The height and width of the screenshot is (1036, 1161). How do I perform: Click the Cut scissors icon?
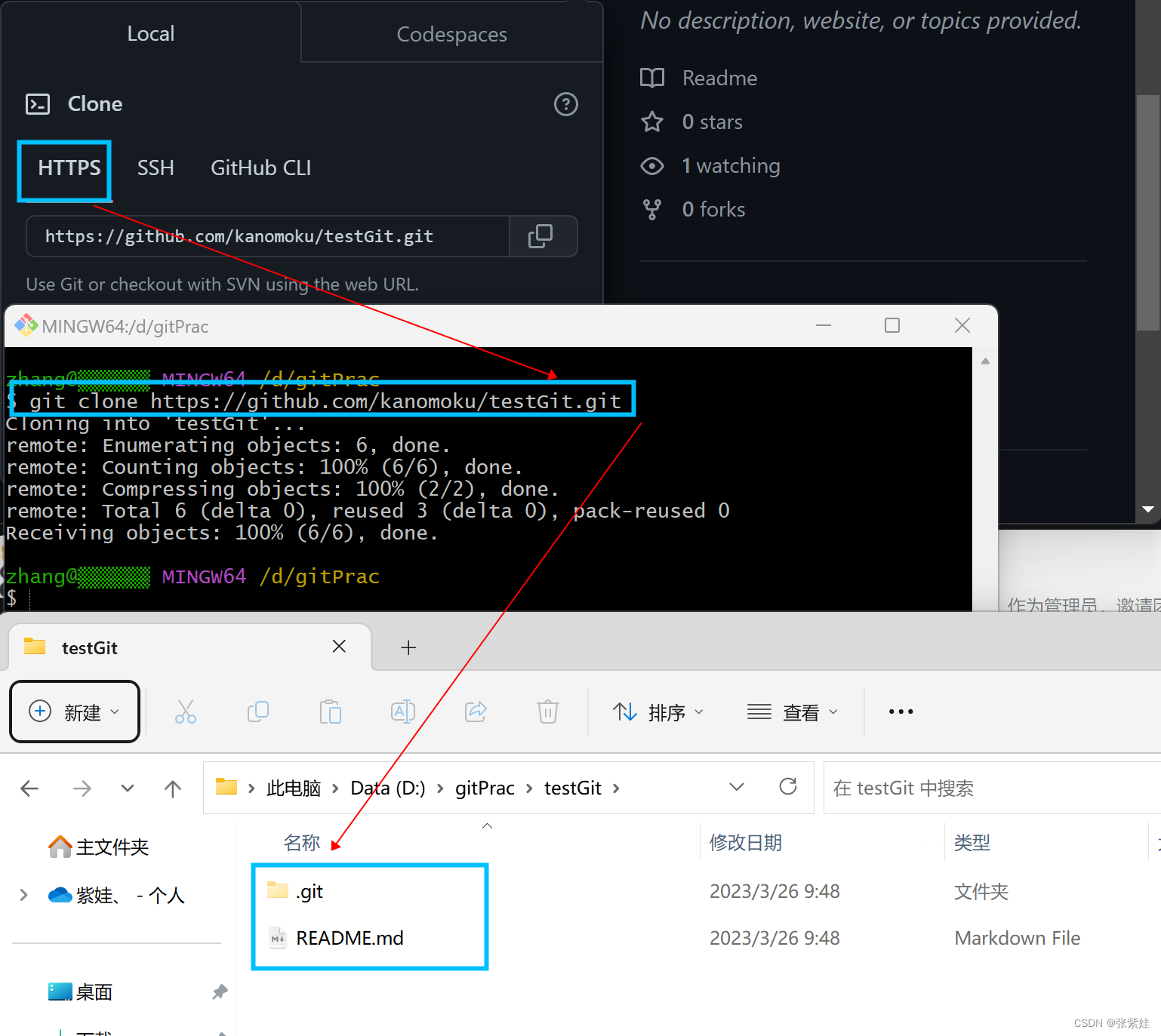pyautogui.click(x=186, y=712)
